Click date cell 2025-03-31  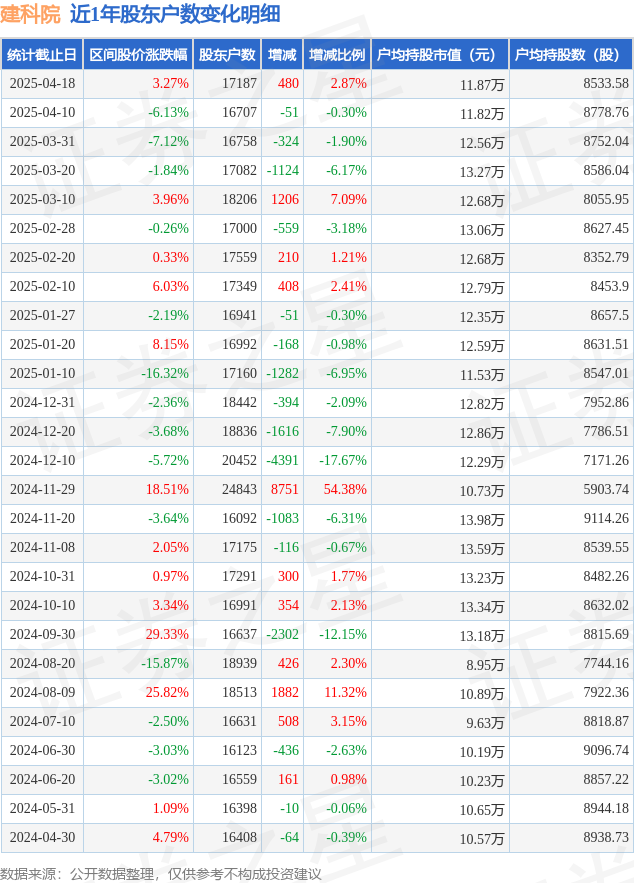42,141
